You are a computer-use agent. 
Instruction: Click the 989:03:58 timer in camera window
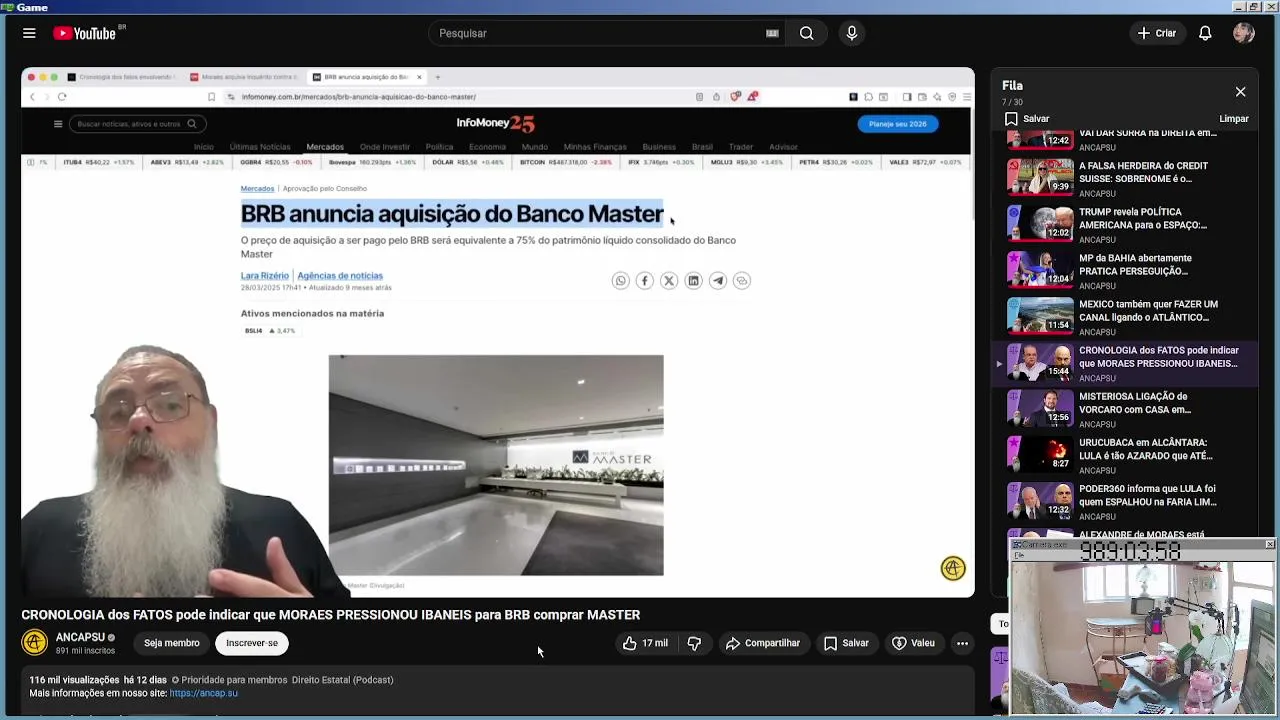[x=1129, y=553]
